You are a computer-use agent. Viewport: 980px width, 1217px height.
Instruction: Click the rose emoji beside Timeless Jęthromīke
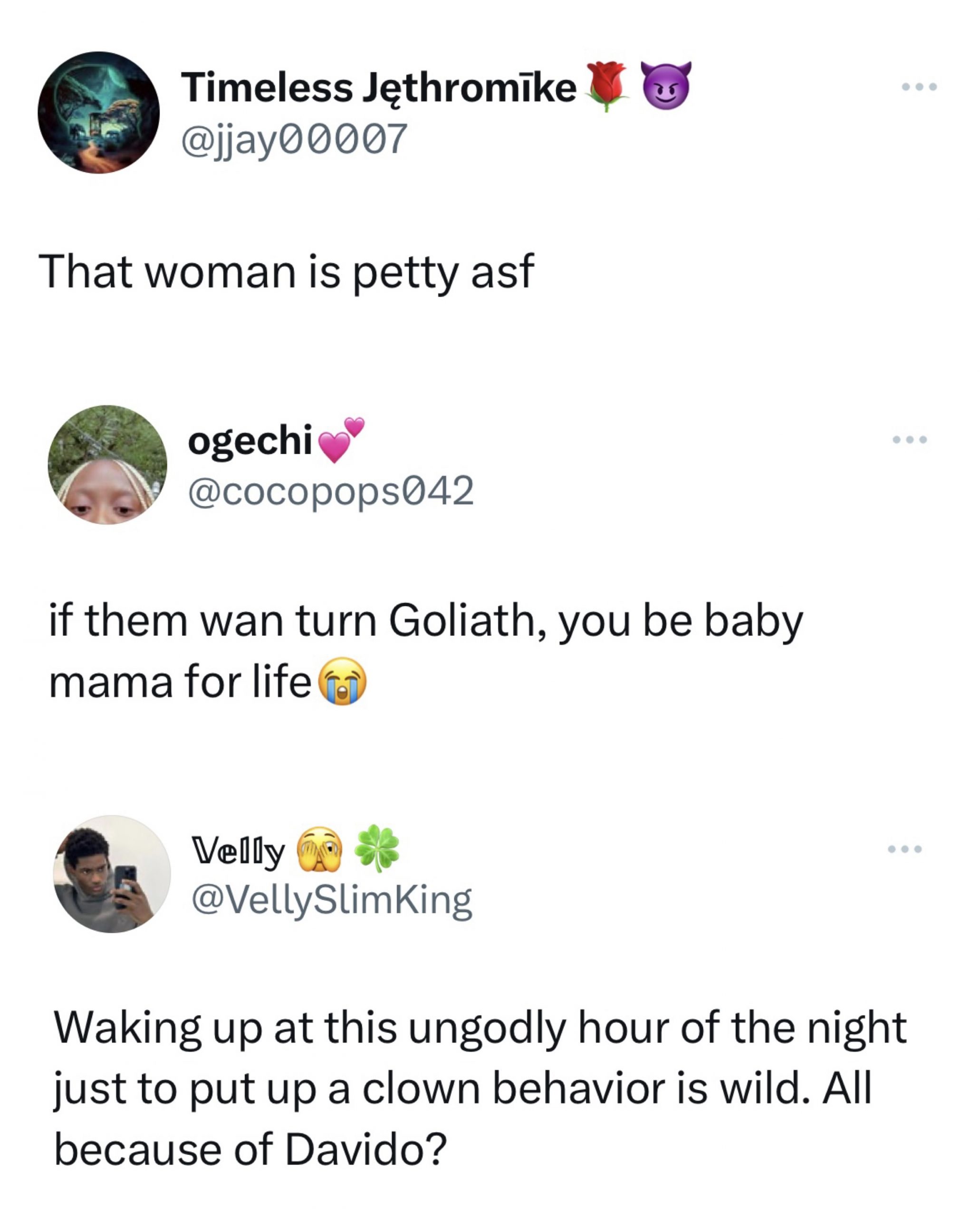[607, 87]
